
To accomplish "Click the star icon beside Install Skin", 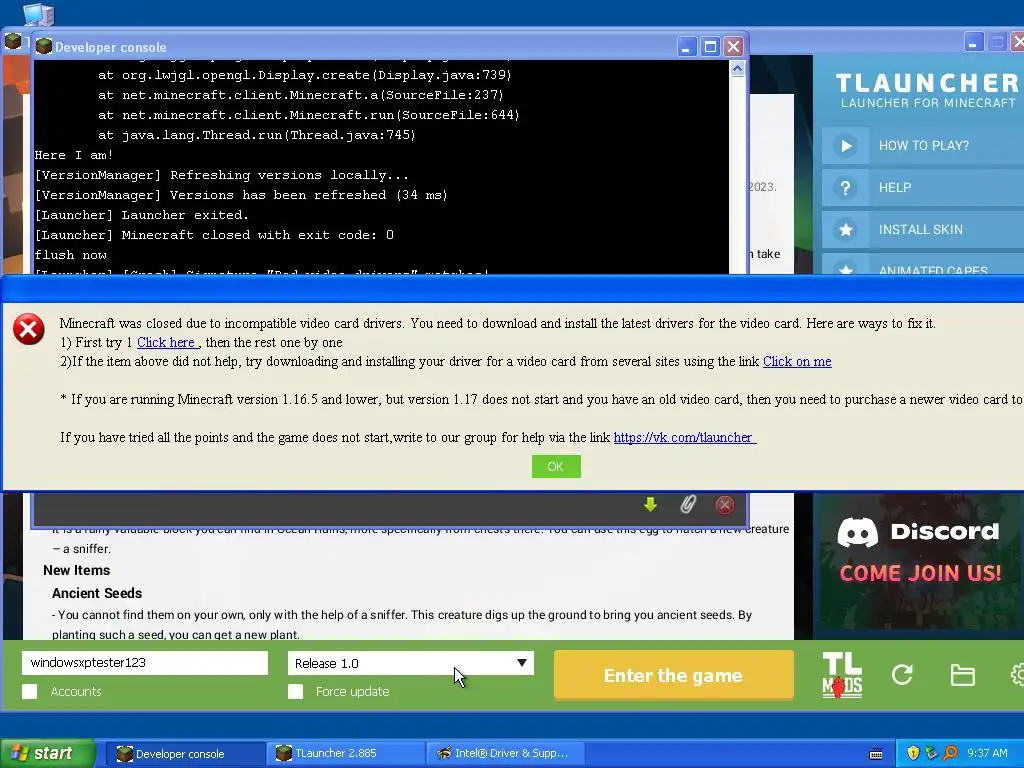I will [x=846, y=229].
